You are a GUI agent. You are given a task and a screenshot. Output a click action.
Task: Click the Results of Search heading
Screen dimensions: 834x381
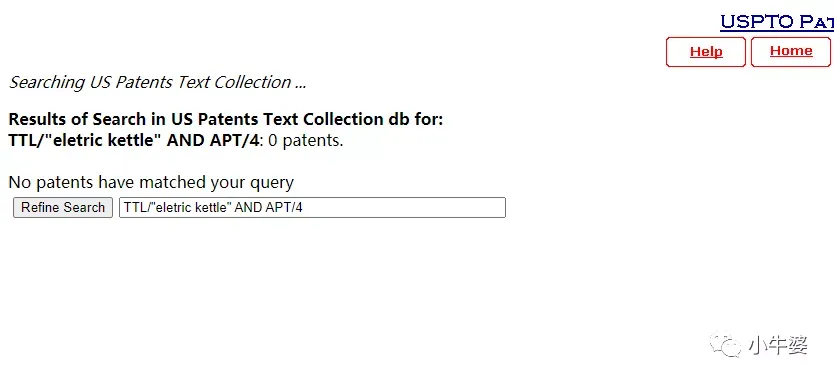[226, 119]
